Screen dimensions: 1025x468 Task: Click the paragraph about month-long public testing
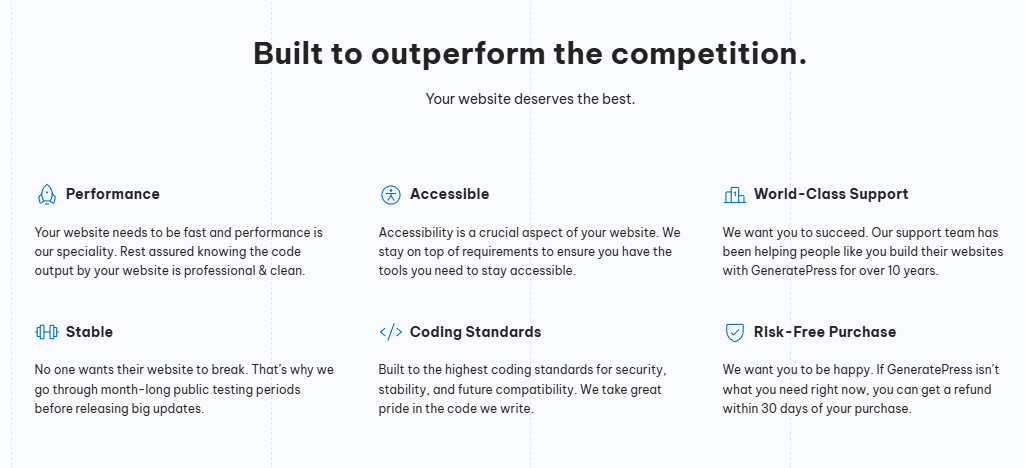tap(184, 389)
